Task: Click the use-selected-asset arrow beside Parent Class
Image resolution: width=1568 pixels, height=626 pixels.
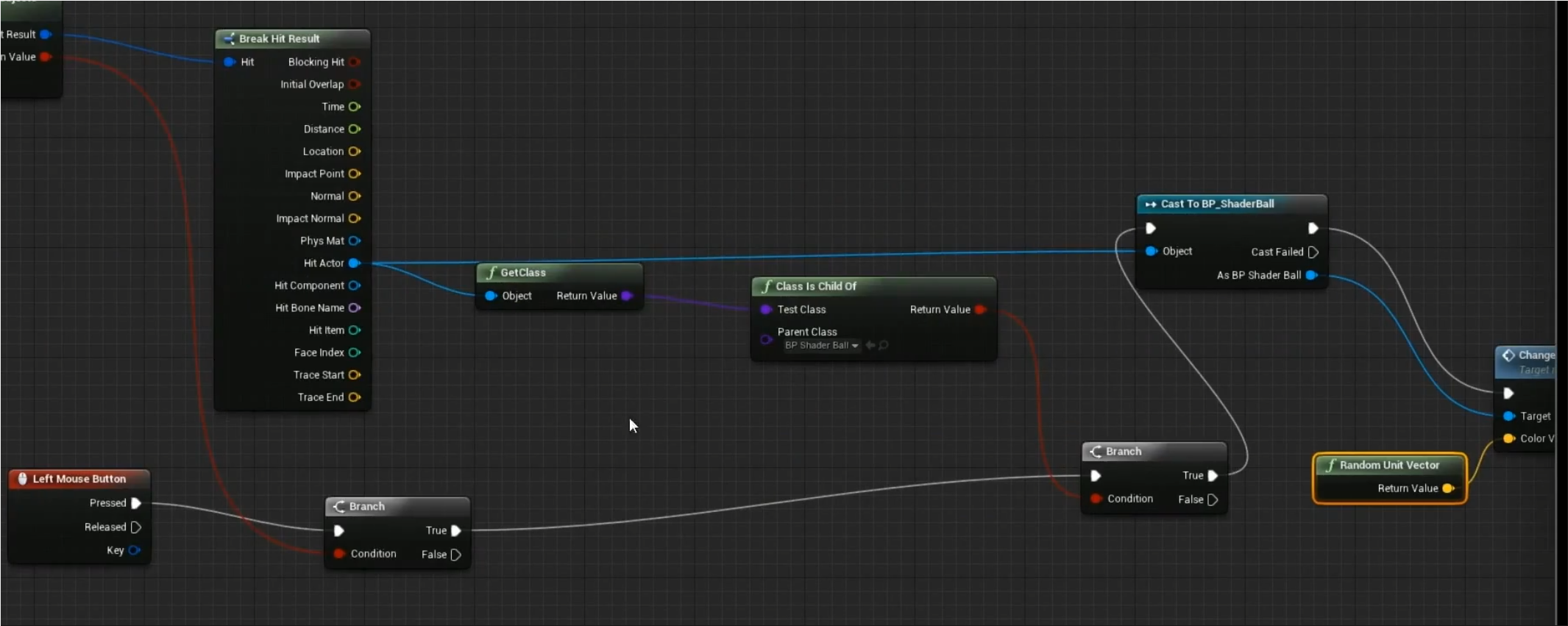Action: [x=870, y=345]
